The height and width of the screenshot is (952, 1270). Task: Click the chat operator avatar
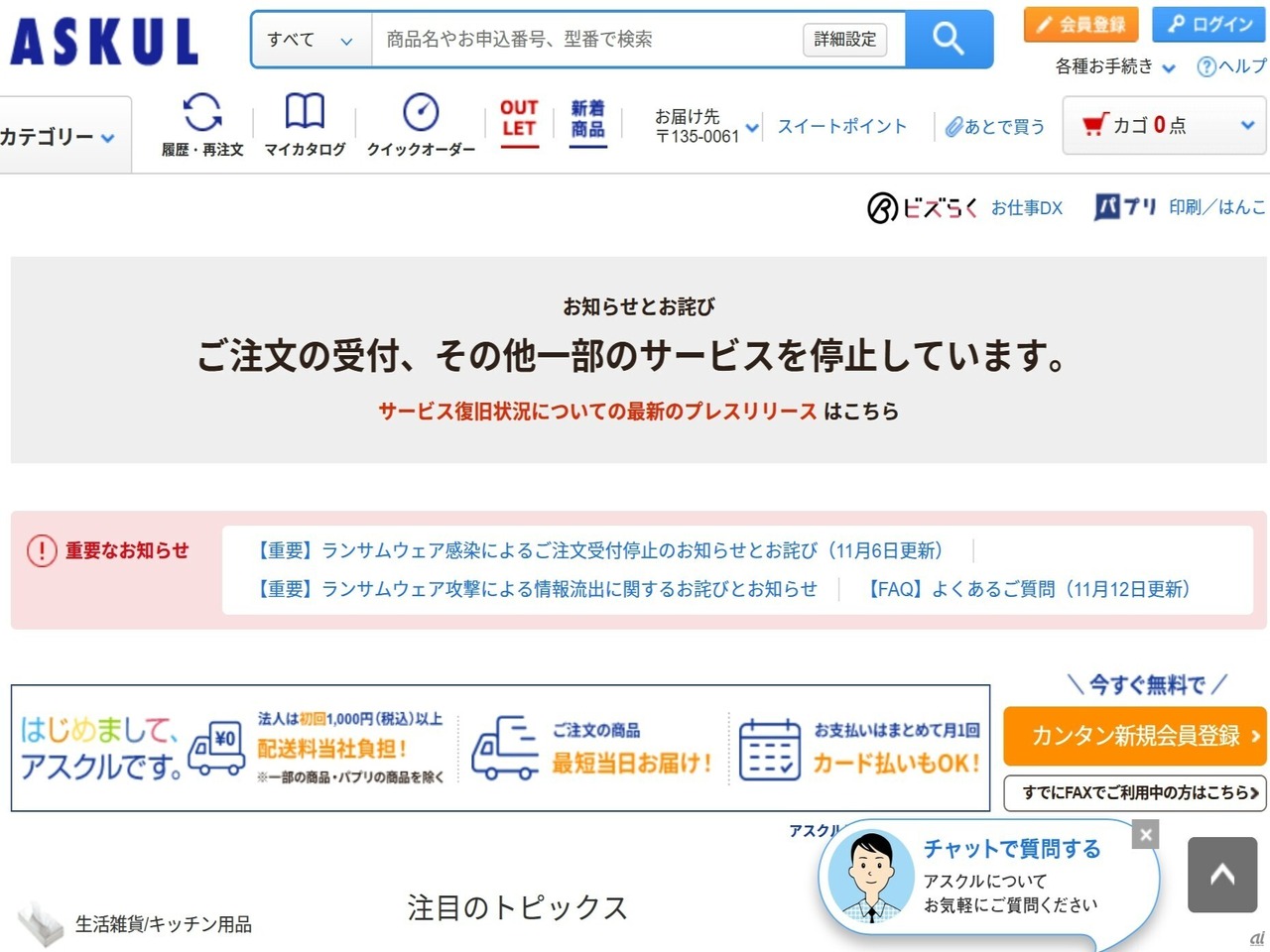click(871, 877)
